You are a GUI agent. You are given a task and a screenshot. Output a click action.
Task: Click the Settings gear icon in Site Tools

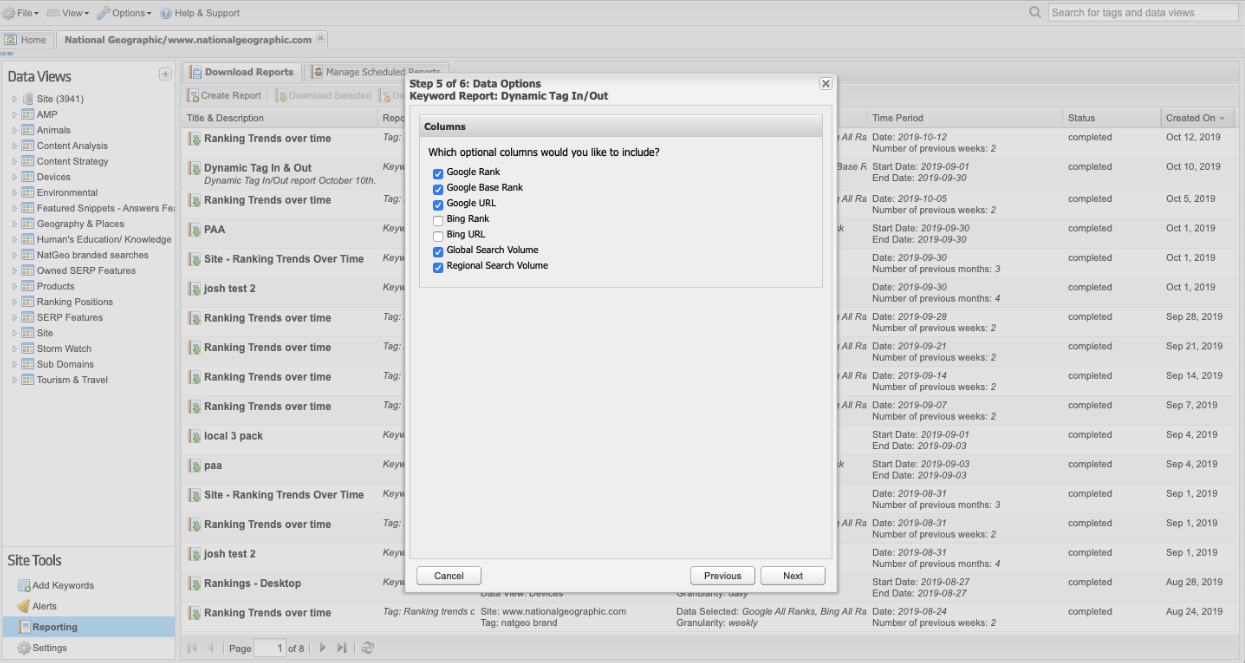(x=23, y=648)
